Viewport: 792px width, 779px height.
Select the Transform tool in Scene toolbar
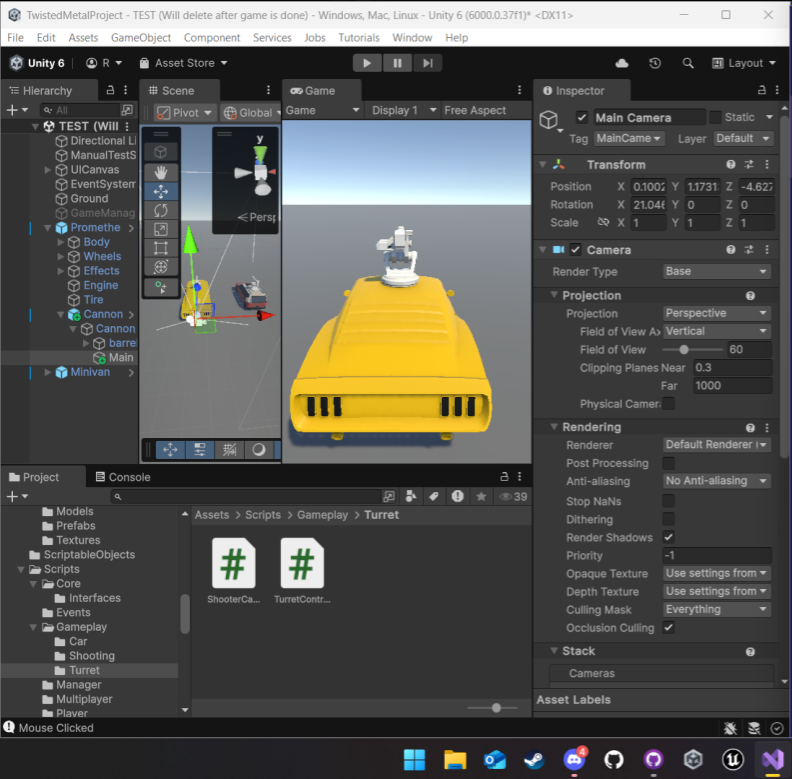[x=161, y=267]
